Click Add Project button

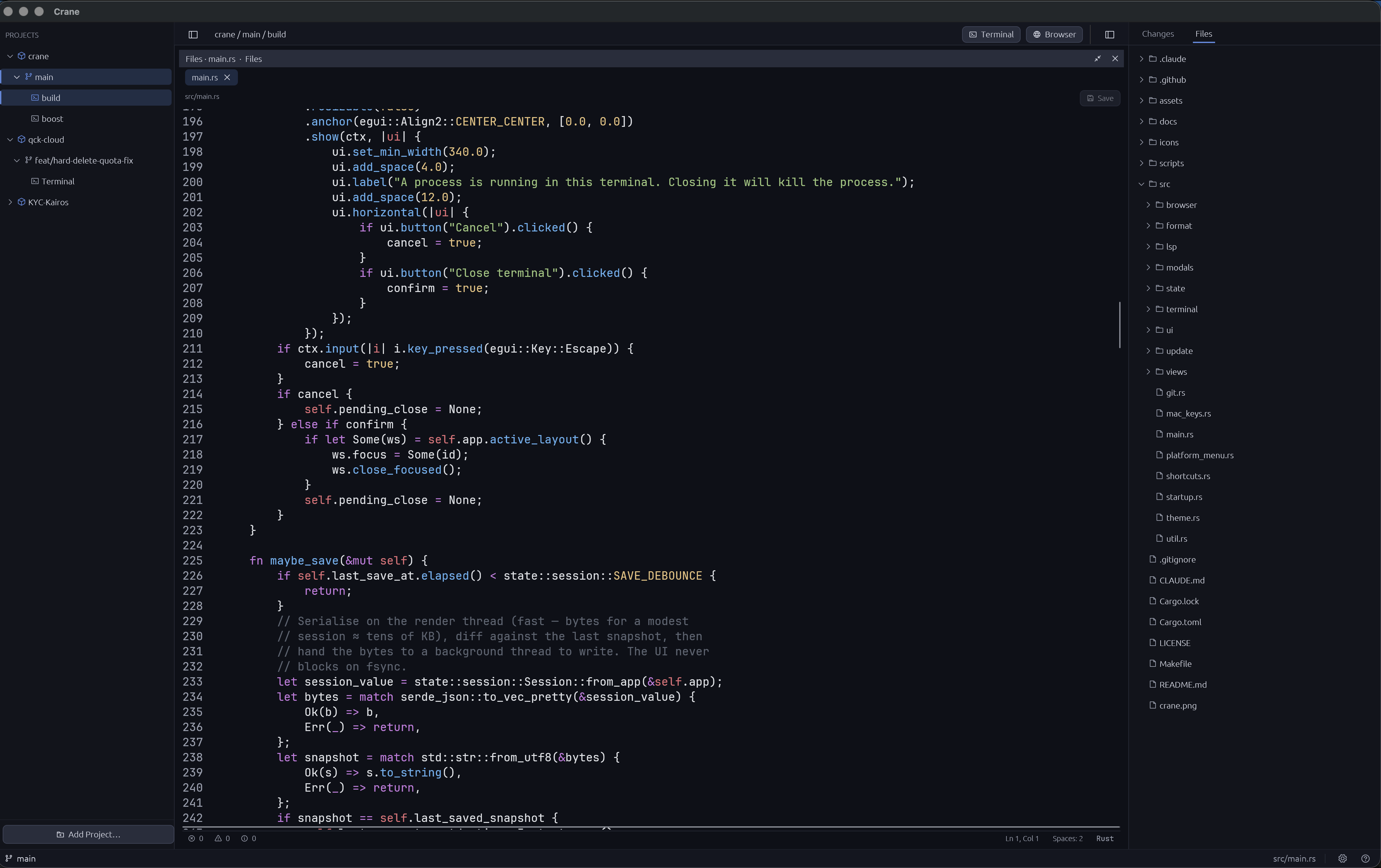tap(88, 834)
